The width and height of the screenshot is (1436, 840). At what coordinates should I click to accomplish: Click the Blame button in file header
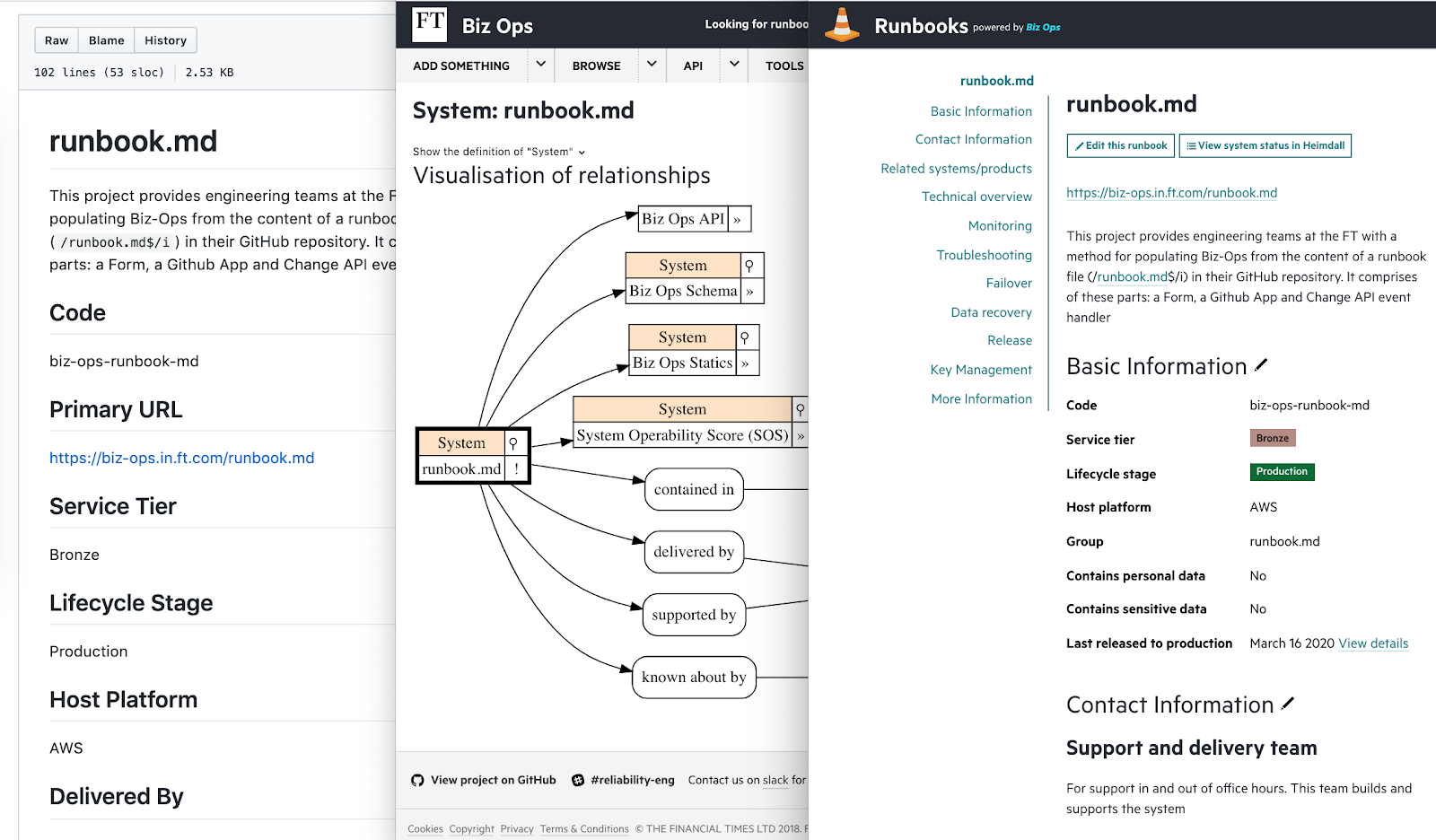(x=107, y=40)
